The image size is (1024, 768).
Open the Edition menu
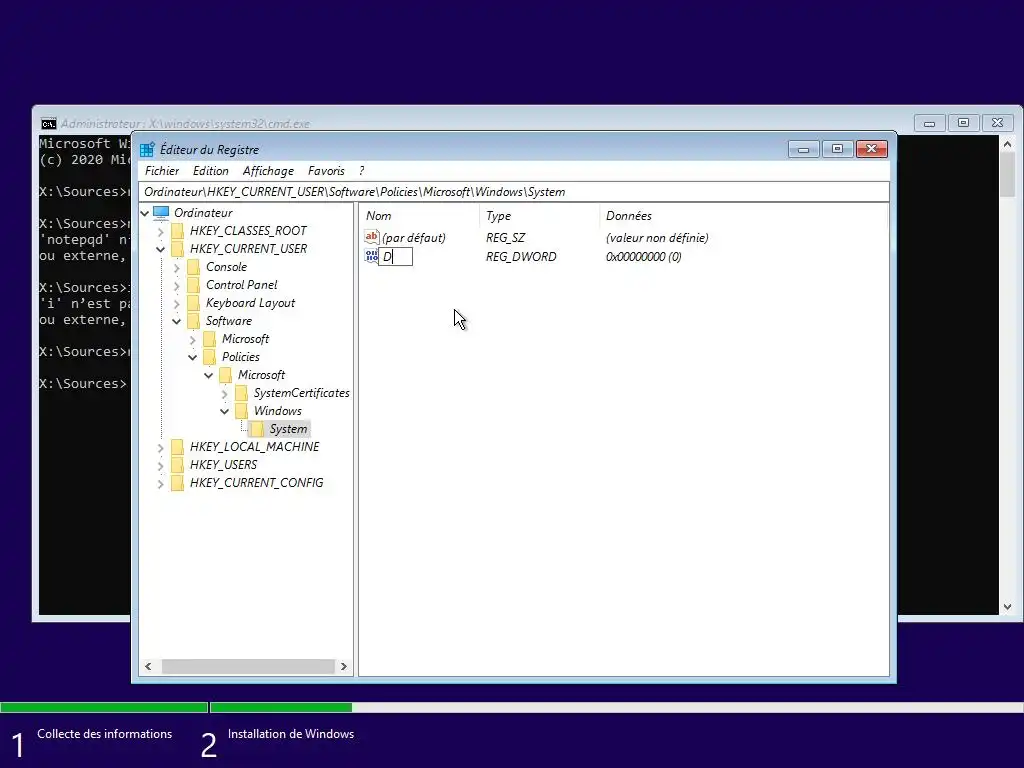click(x=210, y=171)
